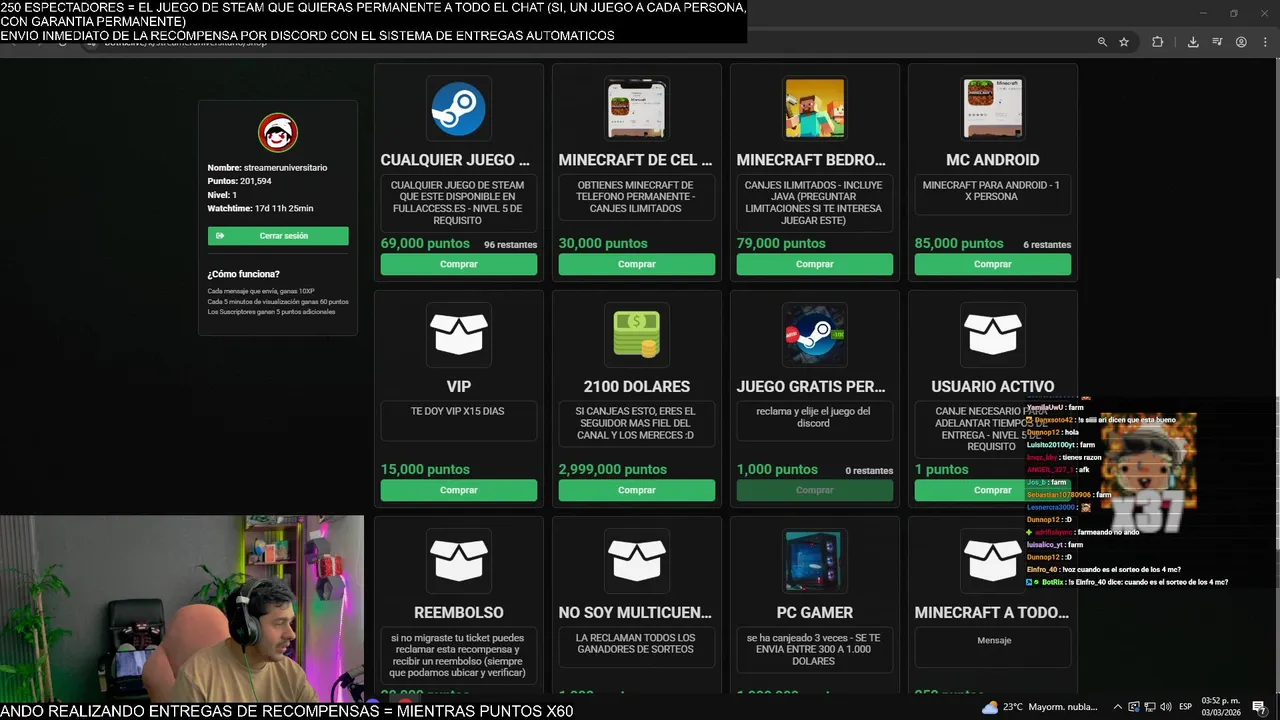The image size is (1280, 720).
Task: Open the browser three-dot menu
Action: tap(1264, 42)
